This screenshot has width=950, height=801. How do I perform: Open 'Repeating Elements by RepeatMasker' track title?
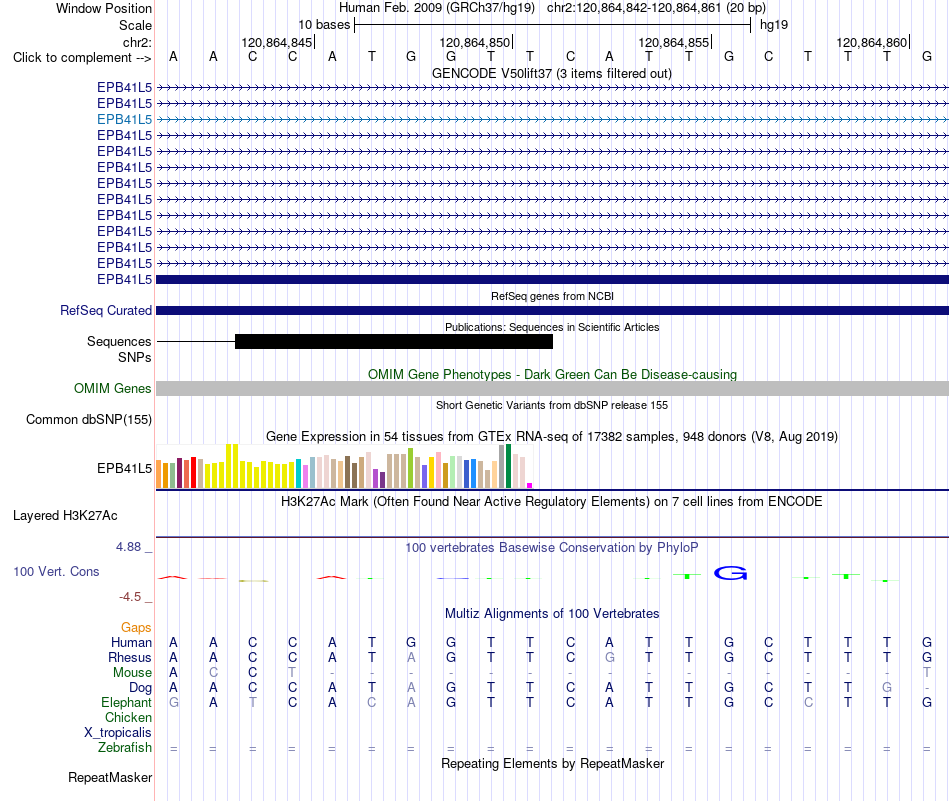pos(552,763)
